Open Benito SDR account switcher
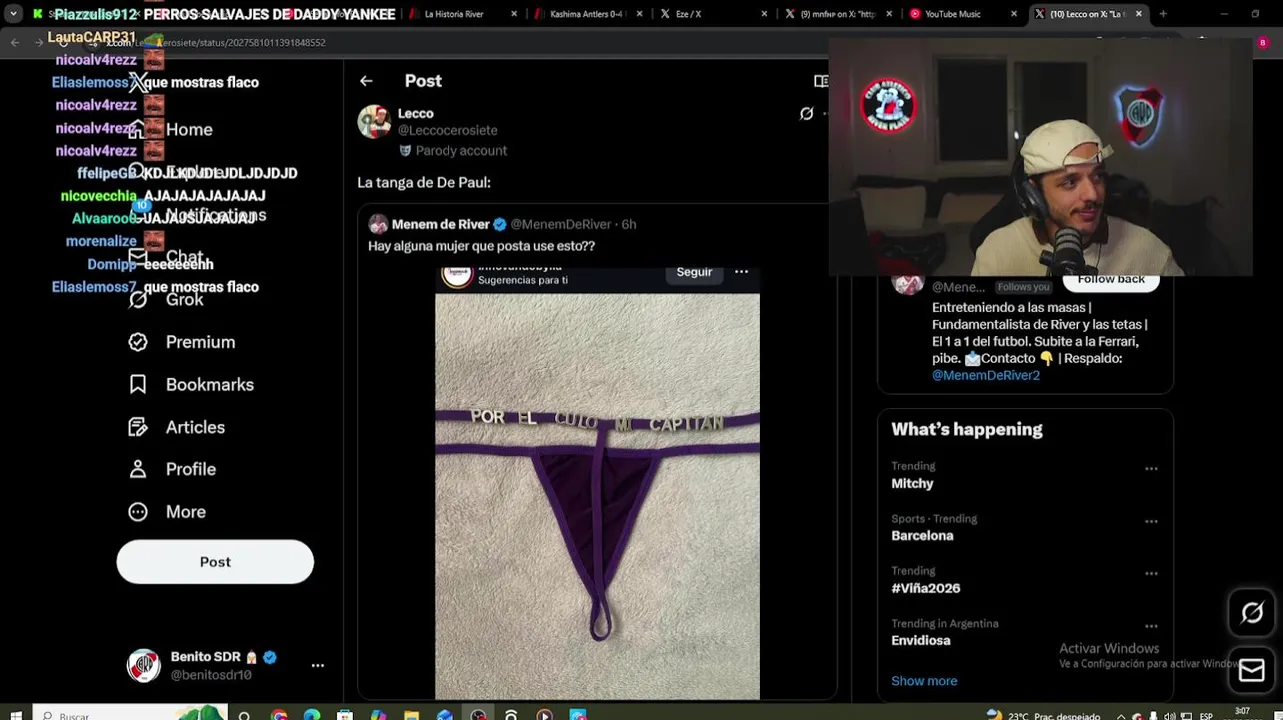This screenshot has height=720, width=1283. [220, 665]
